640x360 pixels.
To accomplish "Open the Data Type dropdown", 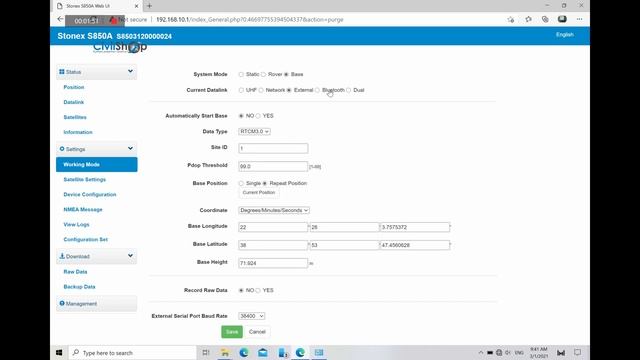I will (254, 131).
